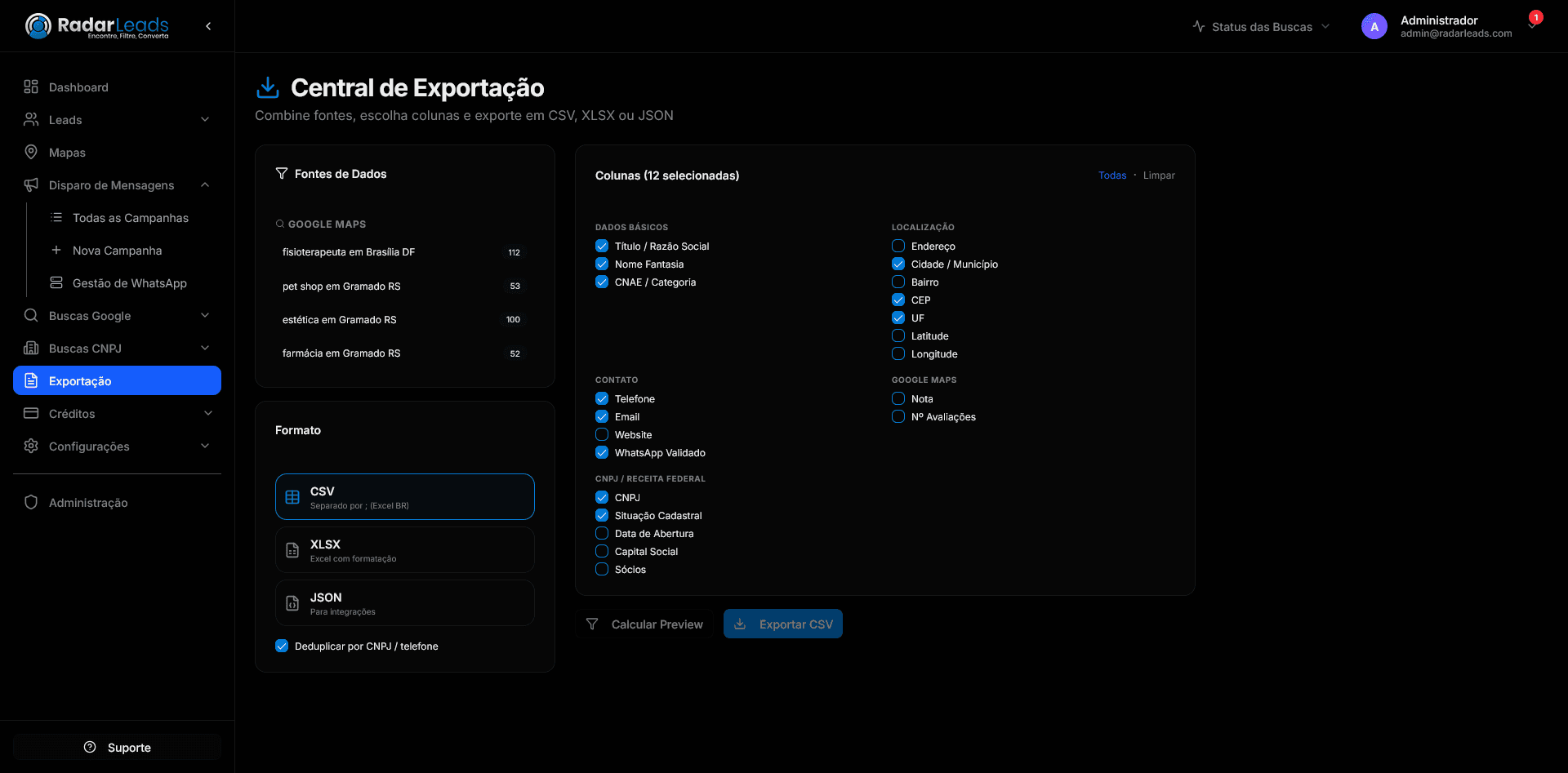The image size is (1568, 773).
Task: Click the Buscas CNPJ building icon
Action: (x=31, y=348)
